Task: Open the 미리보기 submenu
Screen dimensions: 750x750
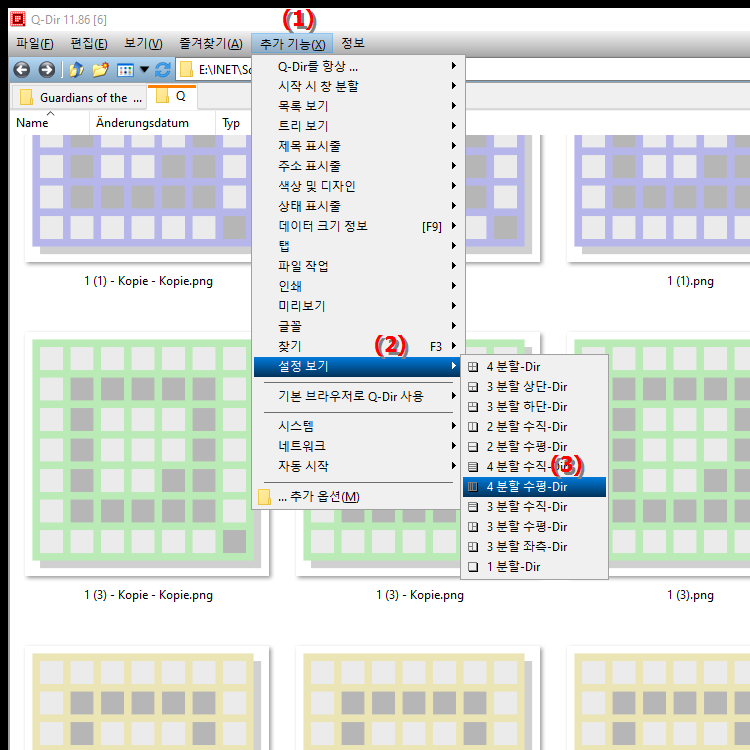Action: (x=358, y=306)
